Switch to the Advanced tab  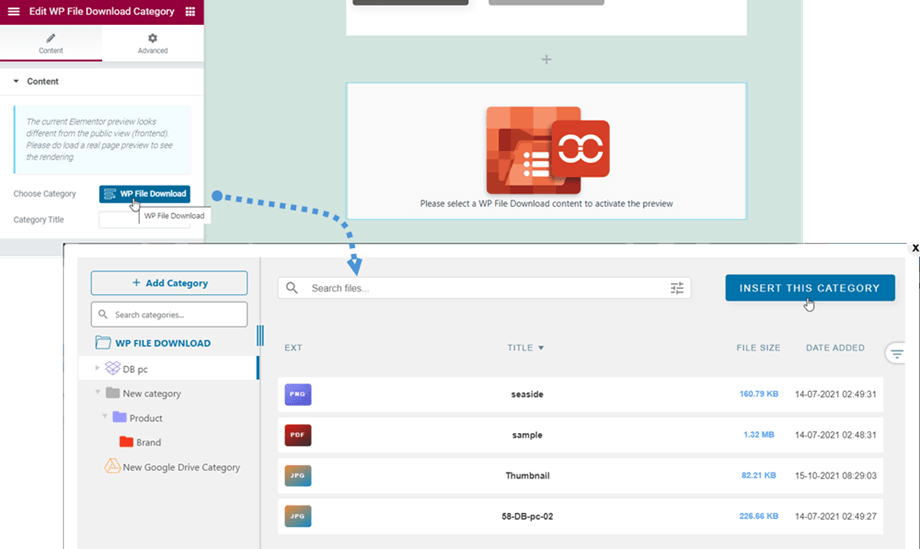pyautogui.click(x=153, y=43)
